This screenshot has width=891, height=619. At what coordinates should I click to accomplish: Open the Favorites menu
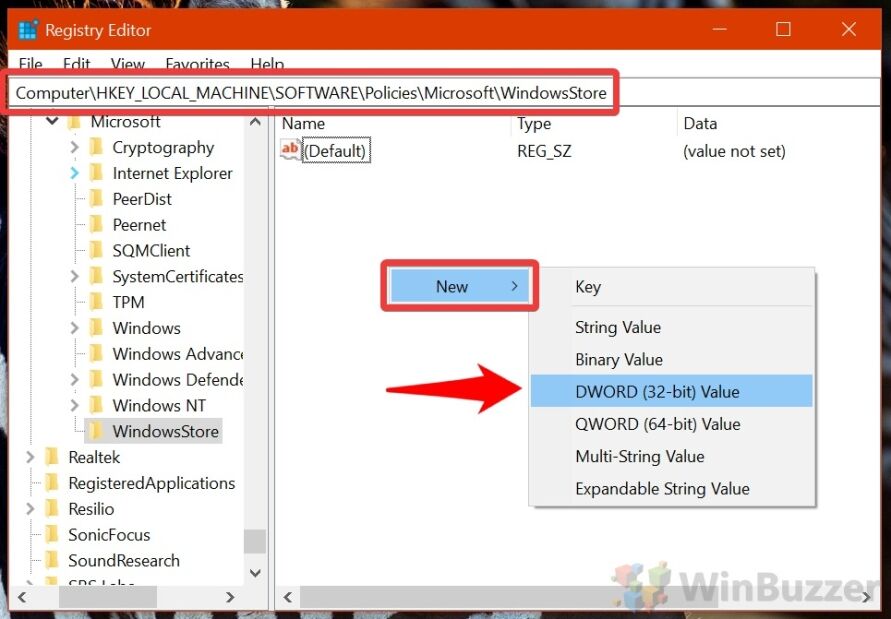point(197,63)
